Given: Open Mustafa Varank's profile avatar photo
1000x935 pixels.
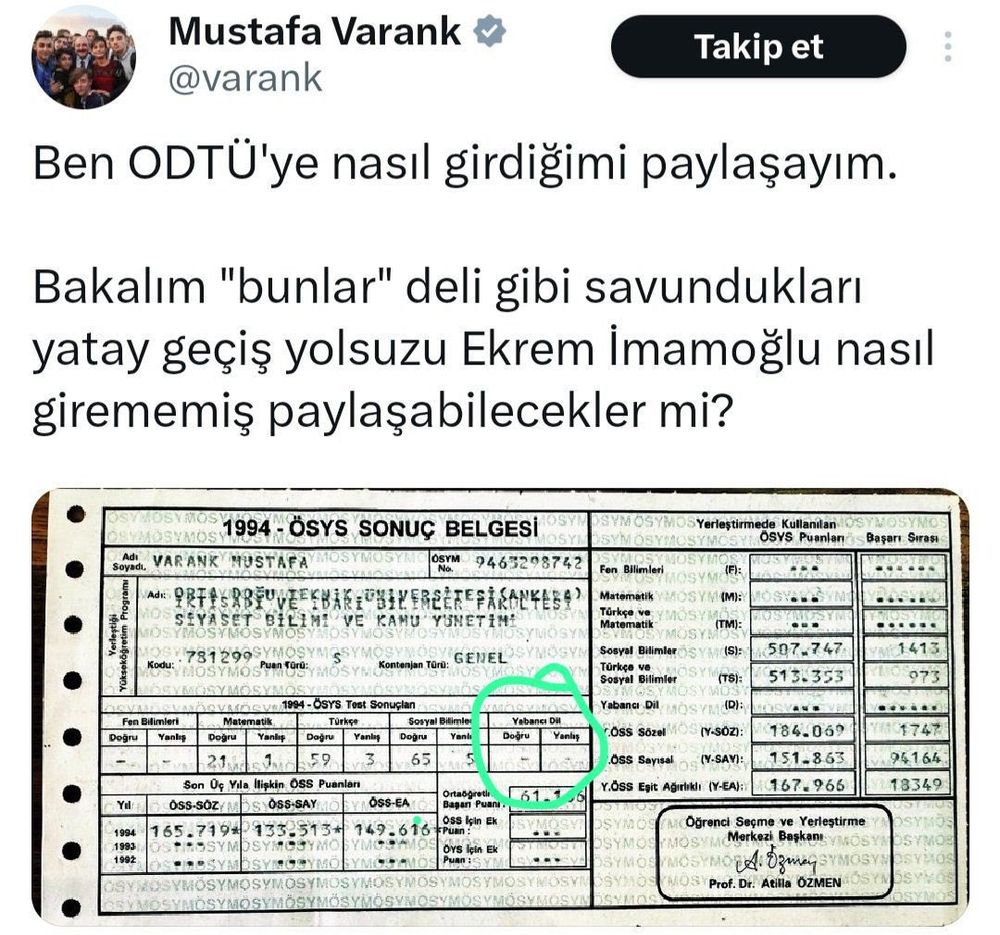Looking at the screenshot, I should point(84,56).
